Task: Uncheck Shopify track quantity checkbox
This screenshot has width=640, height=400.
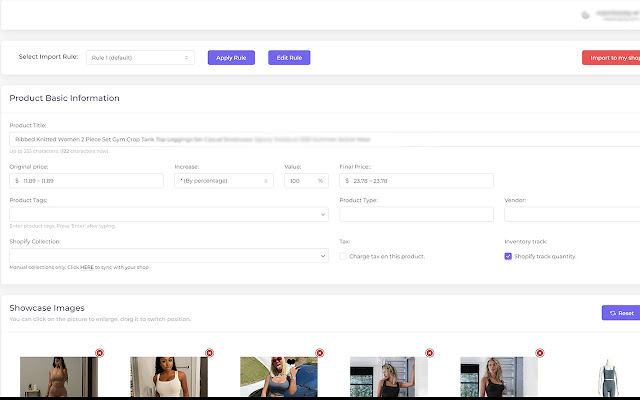Action: coord(508,256)
